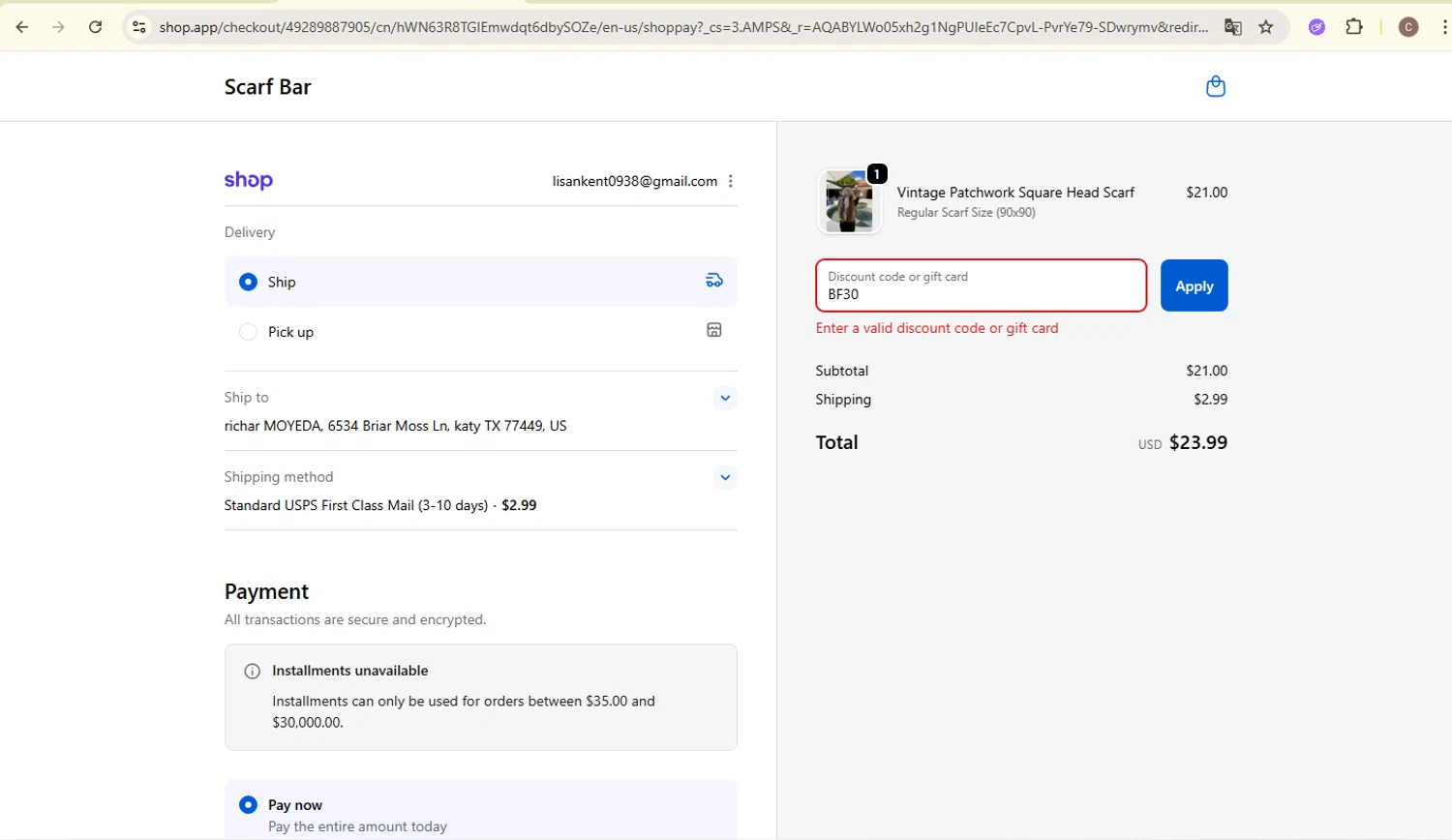View site information icon in address bar
This screenshot has height=840, width=1452.
[x=139, y=27]
